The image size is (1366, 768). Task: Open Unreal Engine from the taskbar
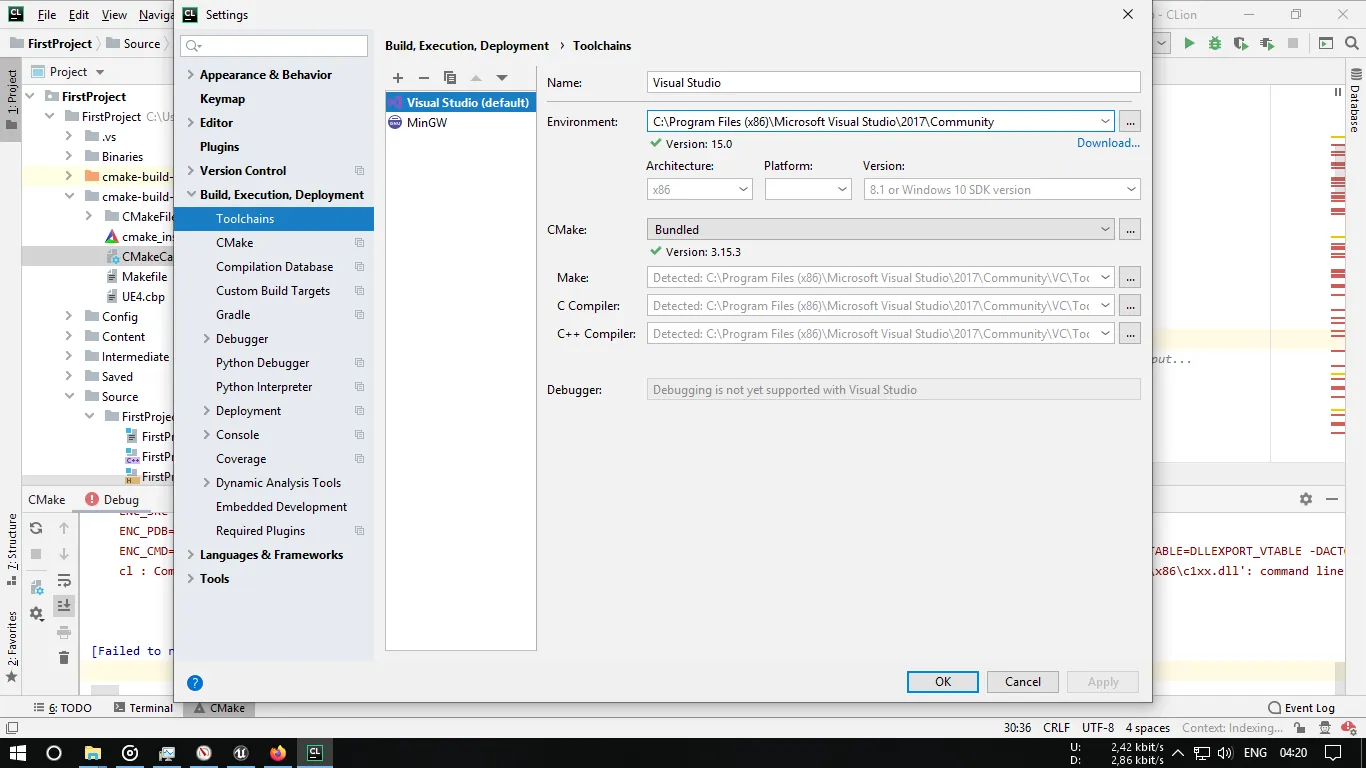pos(241,753)
